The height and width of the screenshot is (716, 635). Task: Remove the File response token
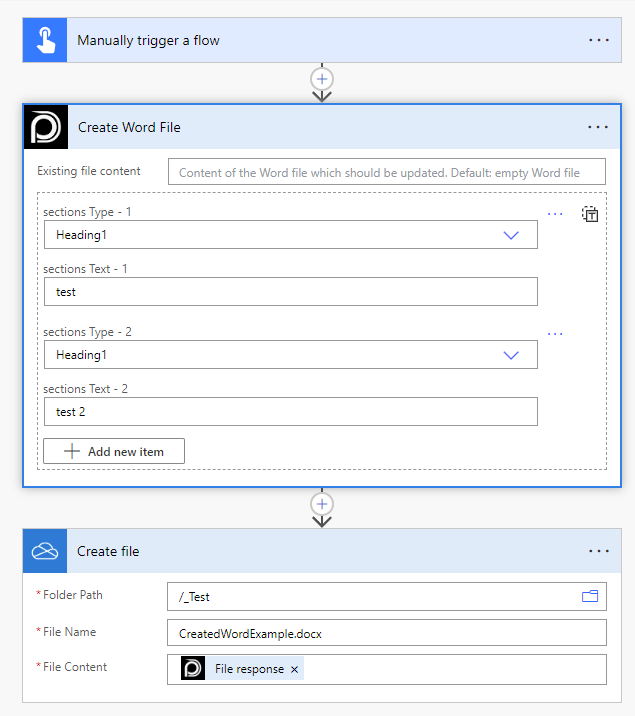[294, 669]
